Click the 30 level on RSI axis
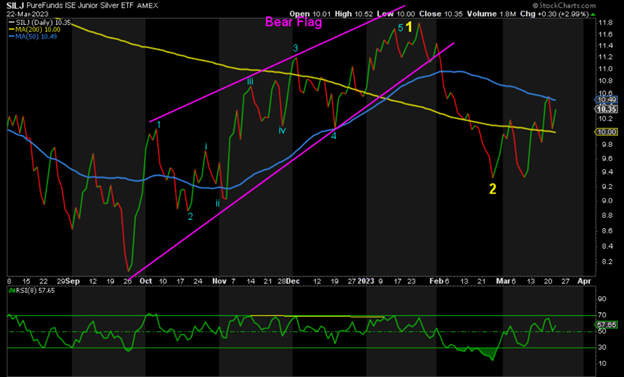624x377 pixels. point(602,348)
